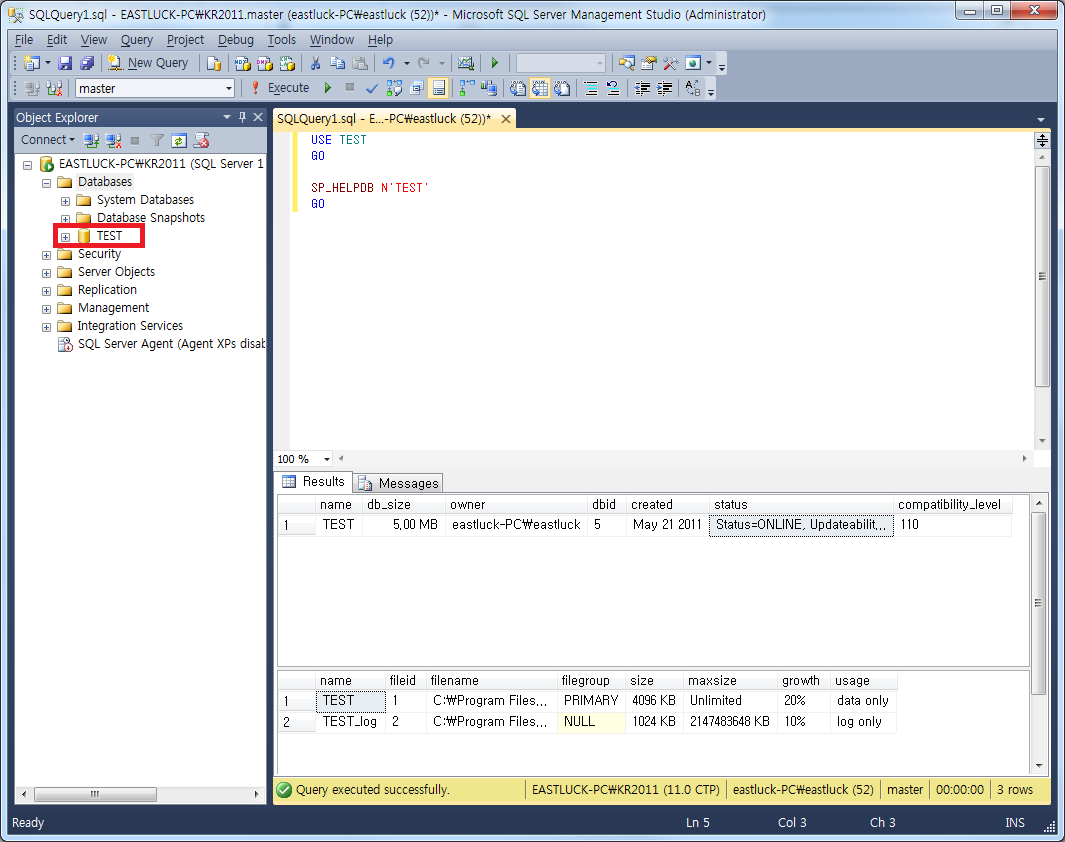Open the Tools menu

[281, 39]
